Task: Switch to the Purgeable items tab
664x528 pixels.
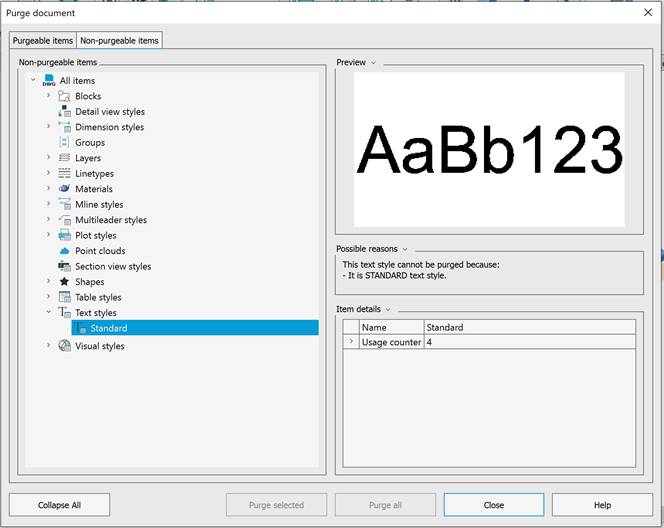Action: coord(43,41)
